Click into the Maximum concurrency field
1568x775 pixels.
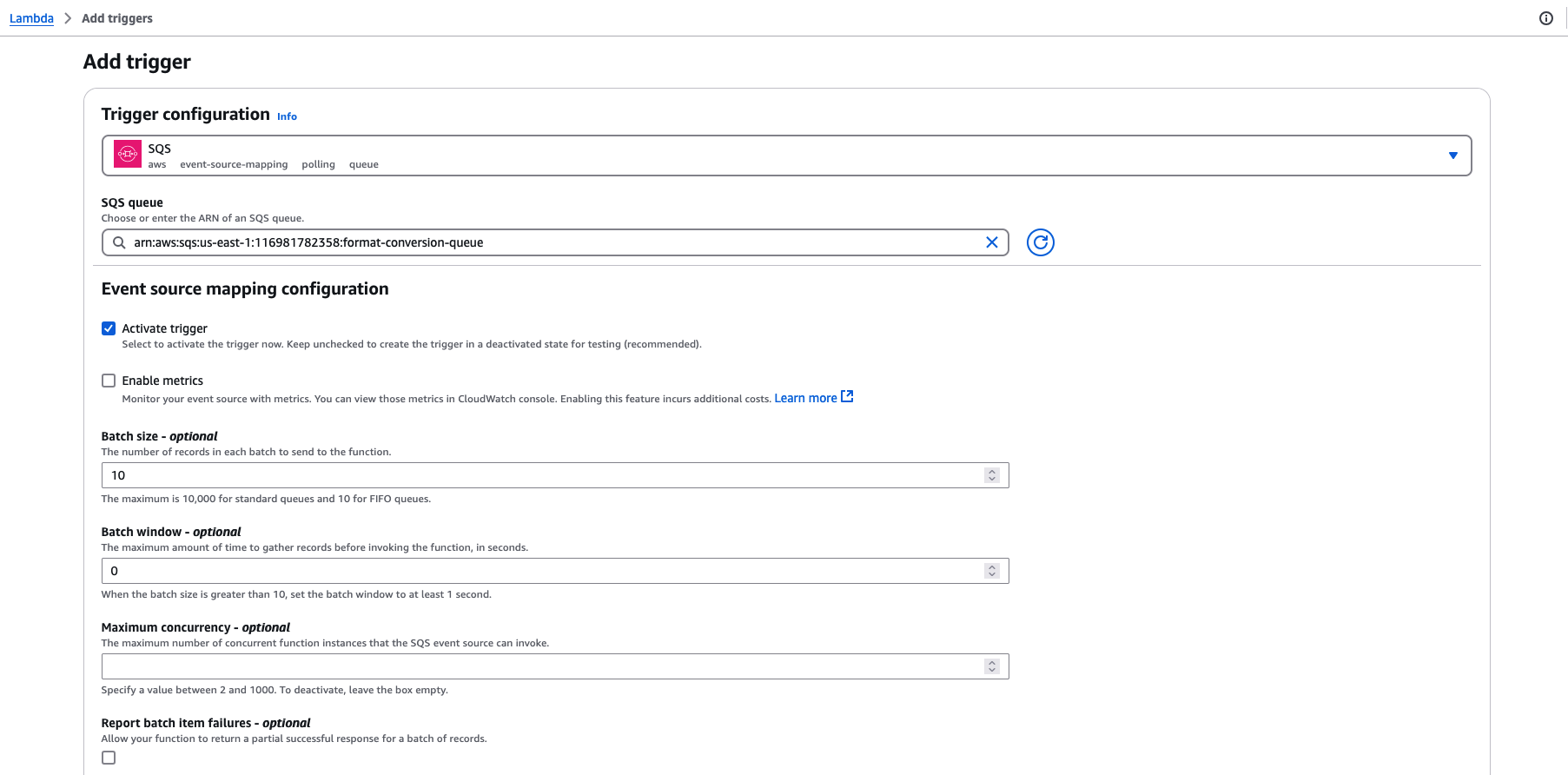(x=555, y=666)
